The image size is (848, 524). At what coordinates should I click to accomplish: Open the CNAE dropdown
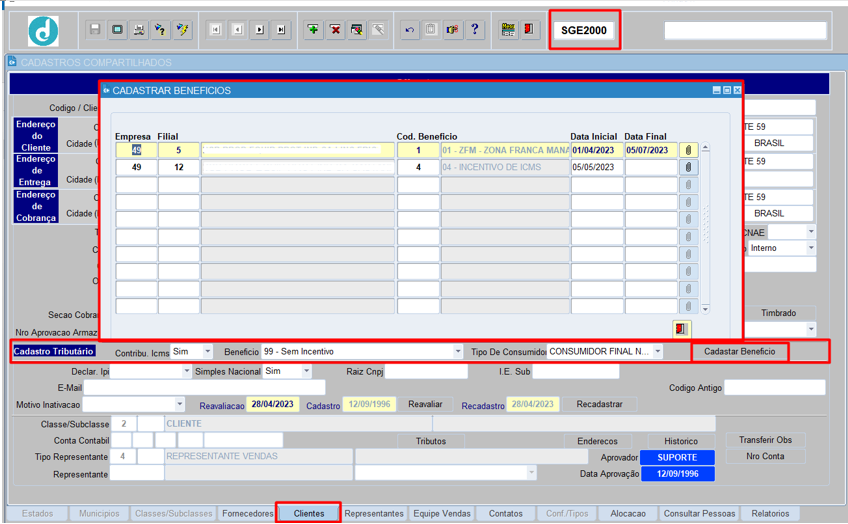[811, 232]
